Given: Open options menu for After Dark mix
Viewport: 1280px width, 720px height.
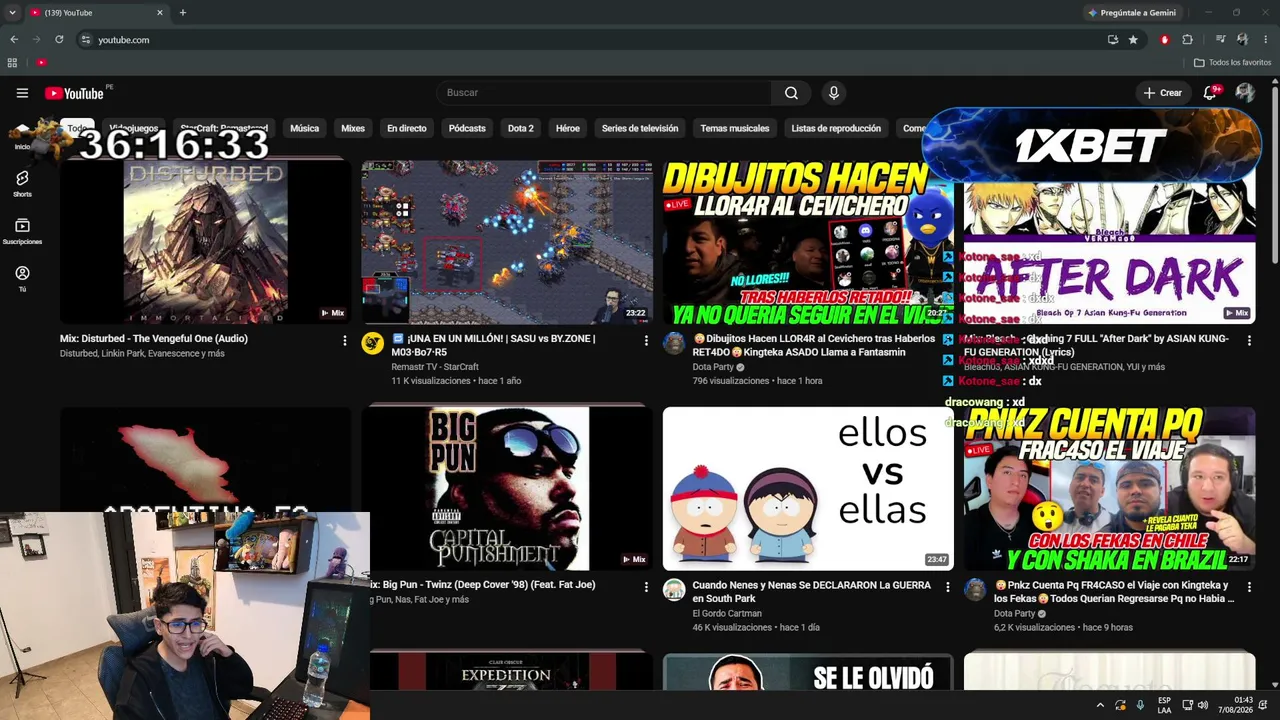Looking at the screenshot, I should 1249,341.
